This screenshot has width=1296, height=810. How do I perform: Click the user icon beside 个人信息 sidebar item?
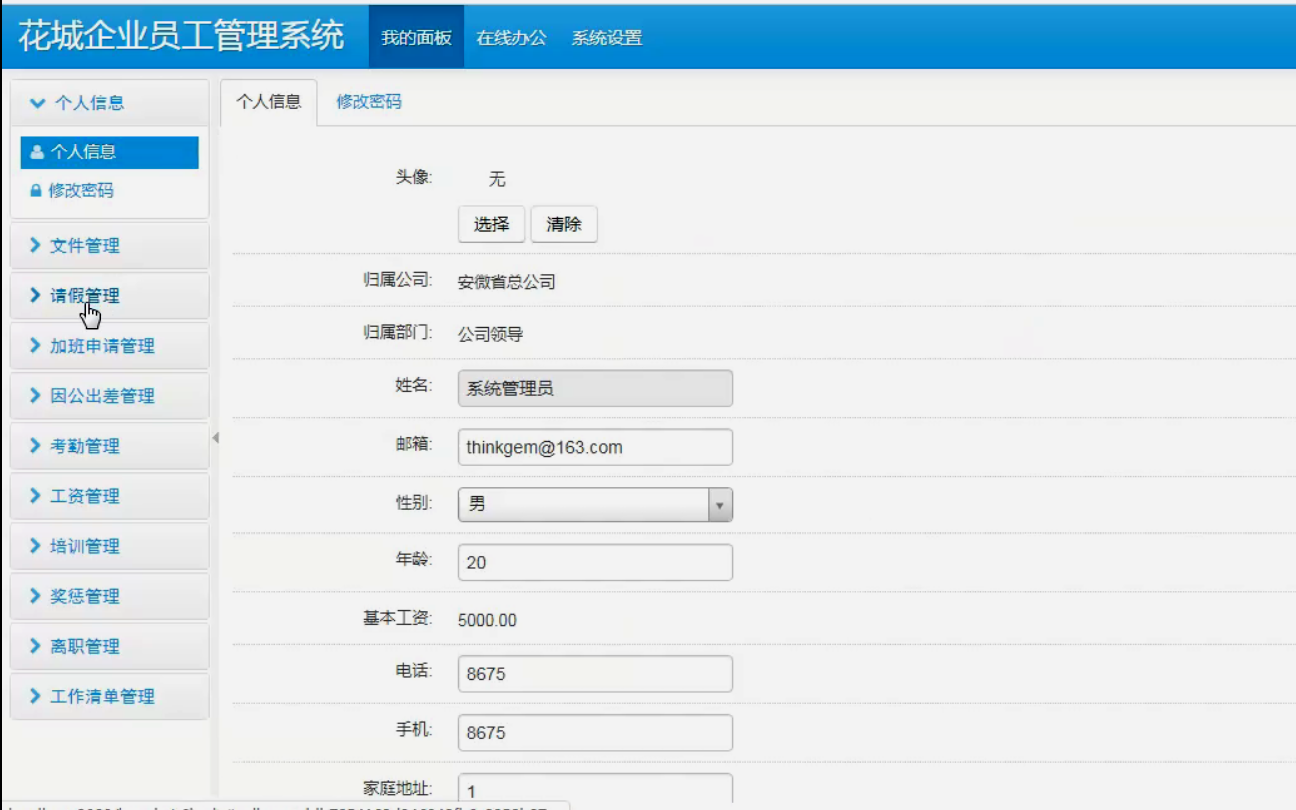coord(37,153)
